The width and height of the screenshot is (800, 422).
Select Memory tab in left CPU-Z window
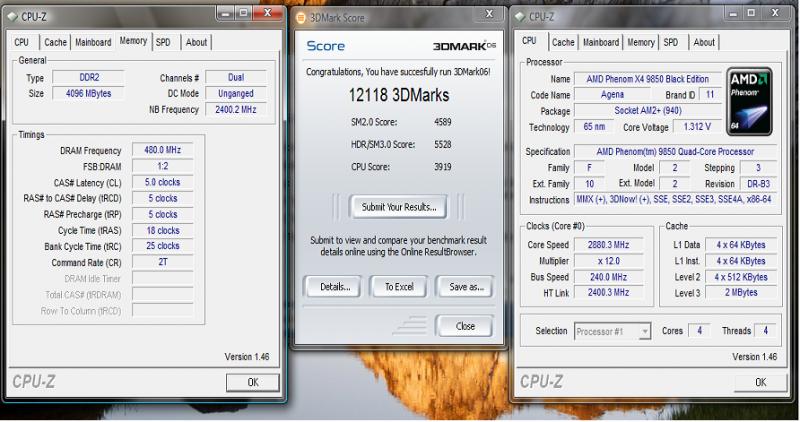pos(133,41)
